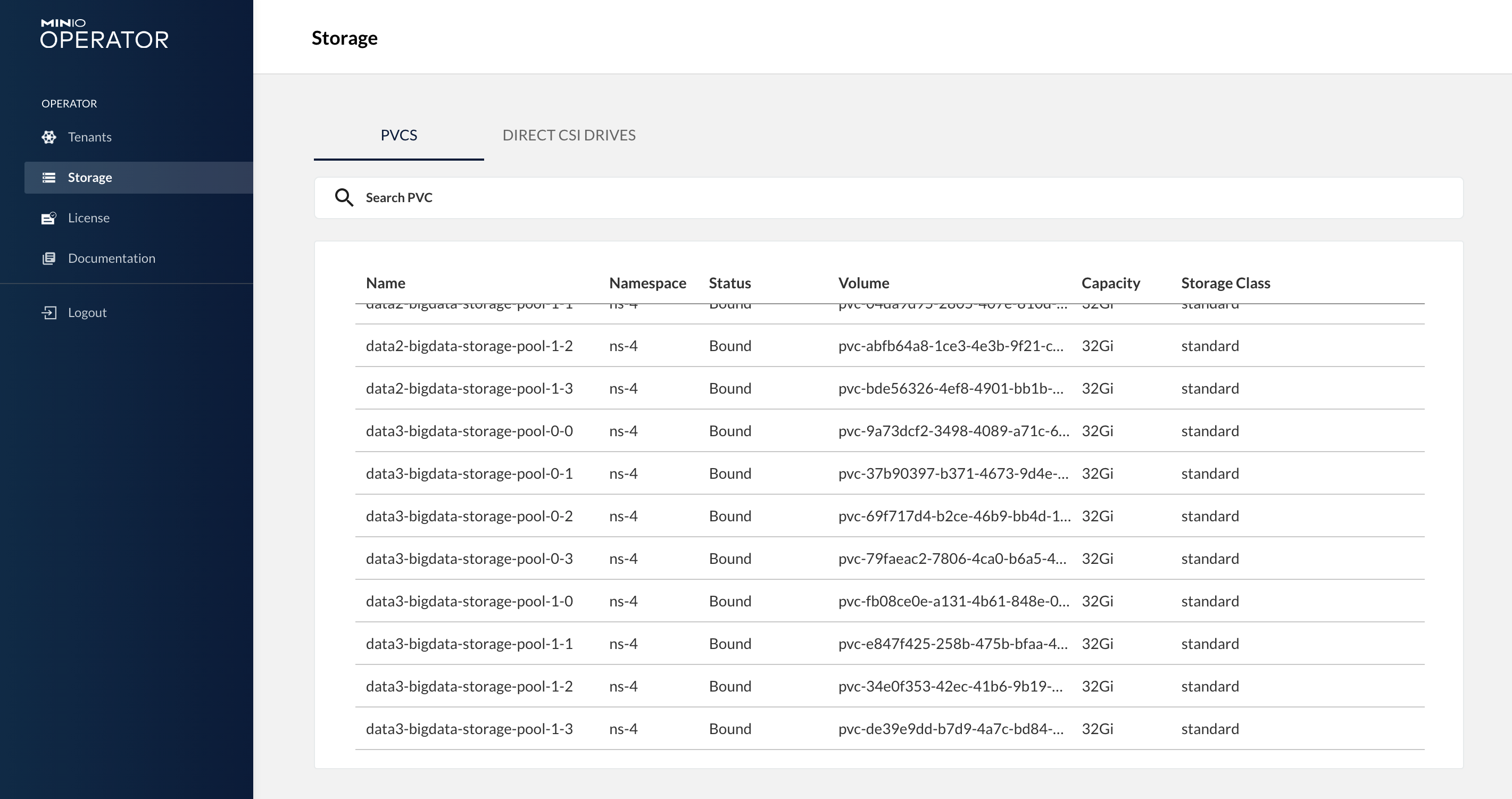Click the Documentation icon in sidebar
This screenshot has width=1512, height=799.
[49, 259]
